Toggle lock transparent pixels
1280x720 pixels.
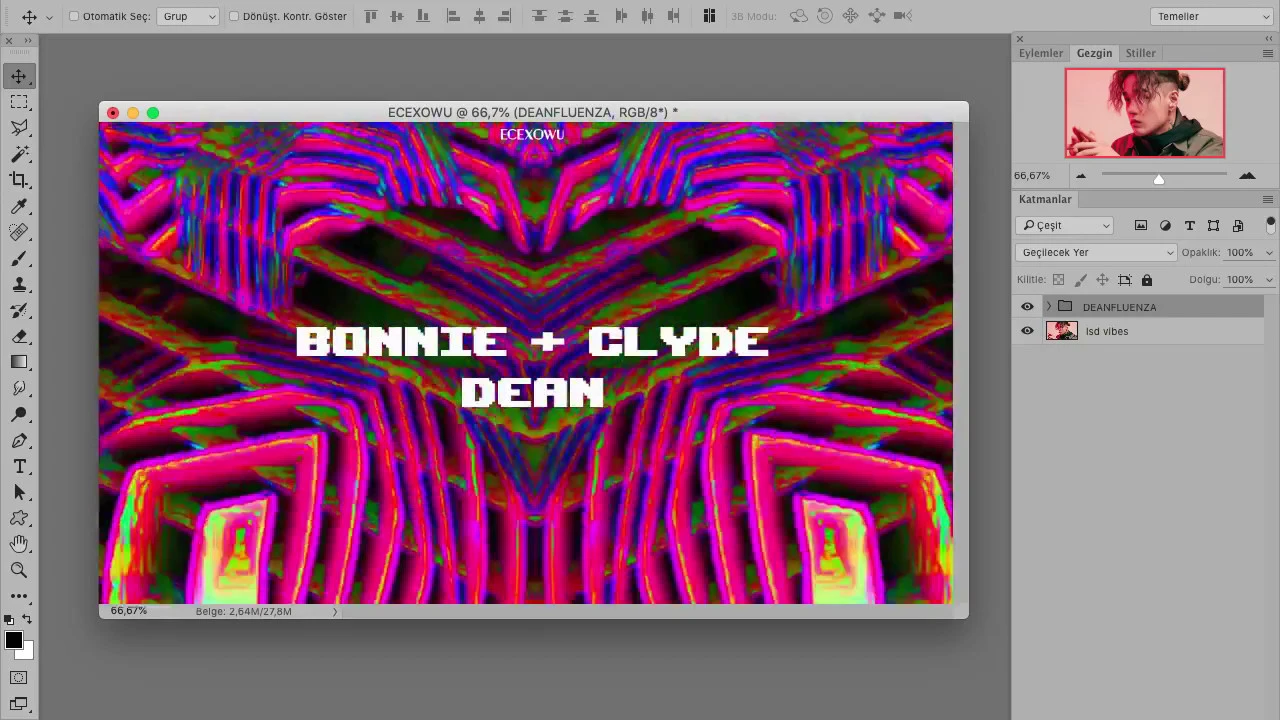(x=1058, y=280)
